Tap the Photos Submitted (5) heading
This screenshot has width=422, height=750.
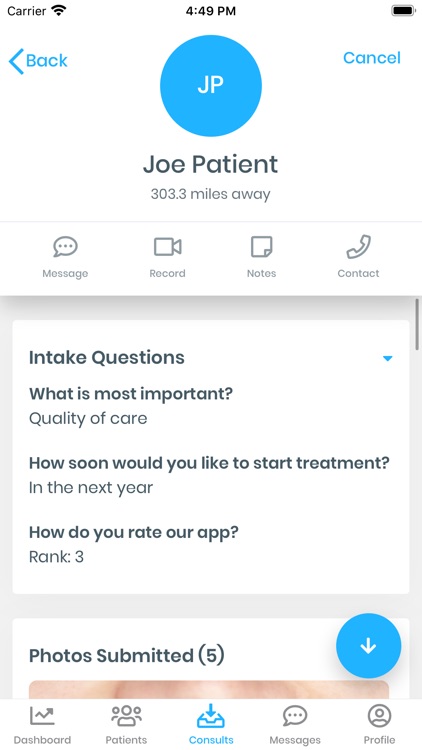127,655
